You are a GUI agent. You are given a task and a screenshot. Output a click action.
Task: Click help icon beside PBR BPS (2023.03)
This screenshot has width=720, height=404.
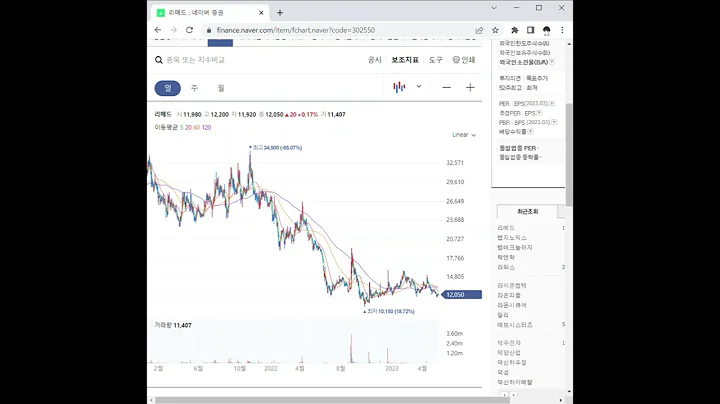click(554, 123)
